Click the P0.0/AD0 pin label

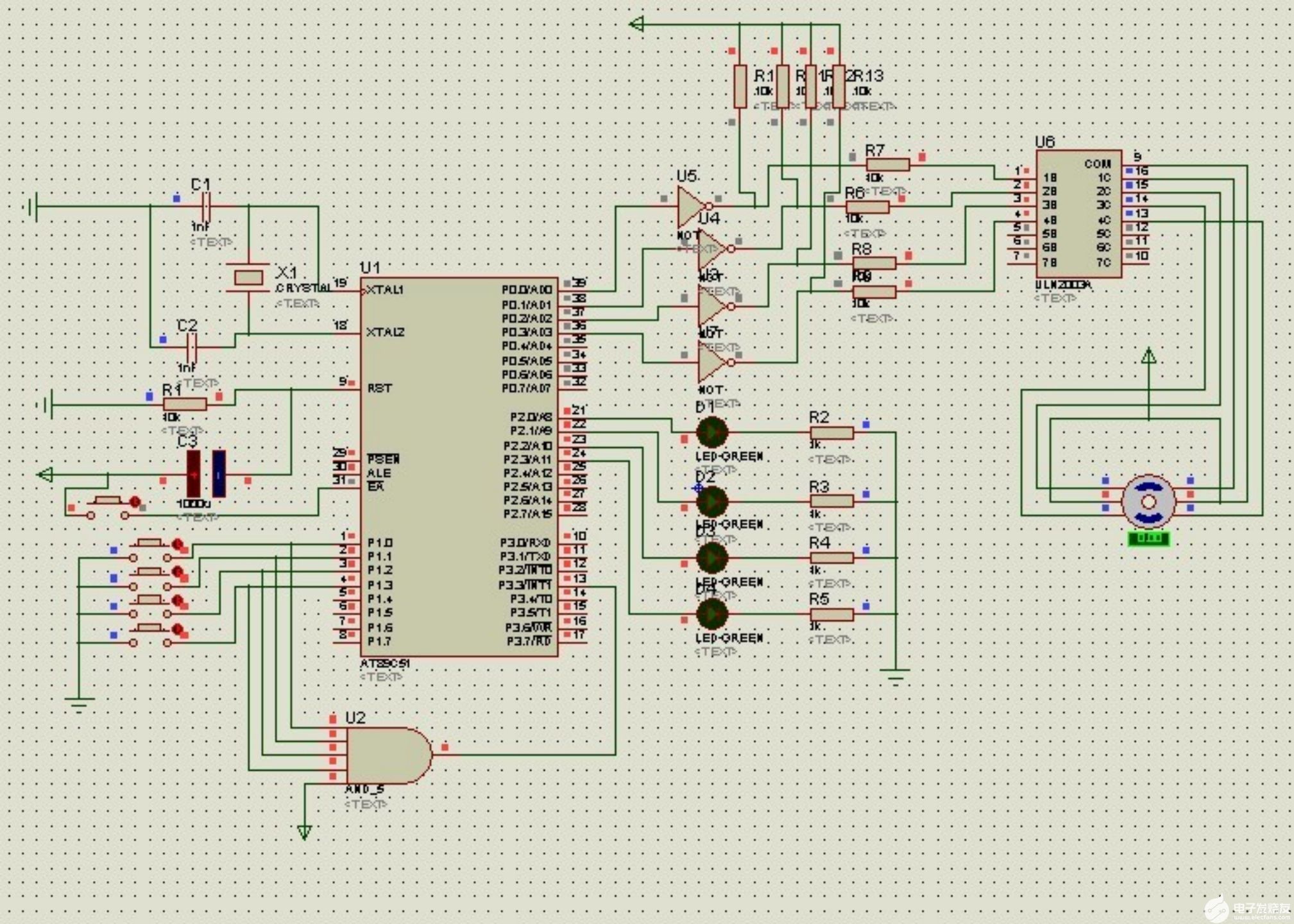click(x=526, y=290)
